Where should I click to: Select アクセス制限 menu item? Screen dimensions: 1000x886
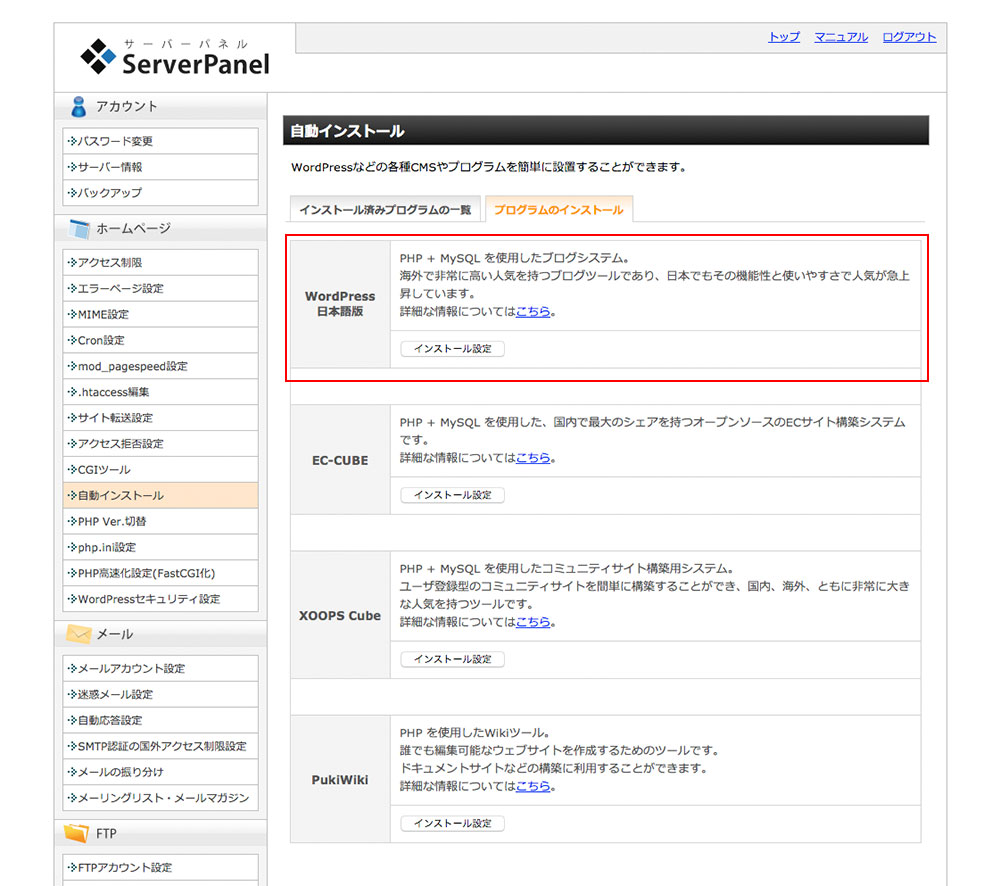click(x=161, y=263)
